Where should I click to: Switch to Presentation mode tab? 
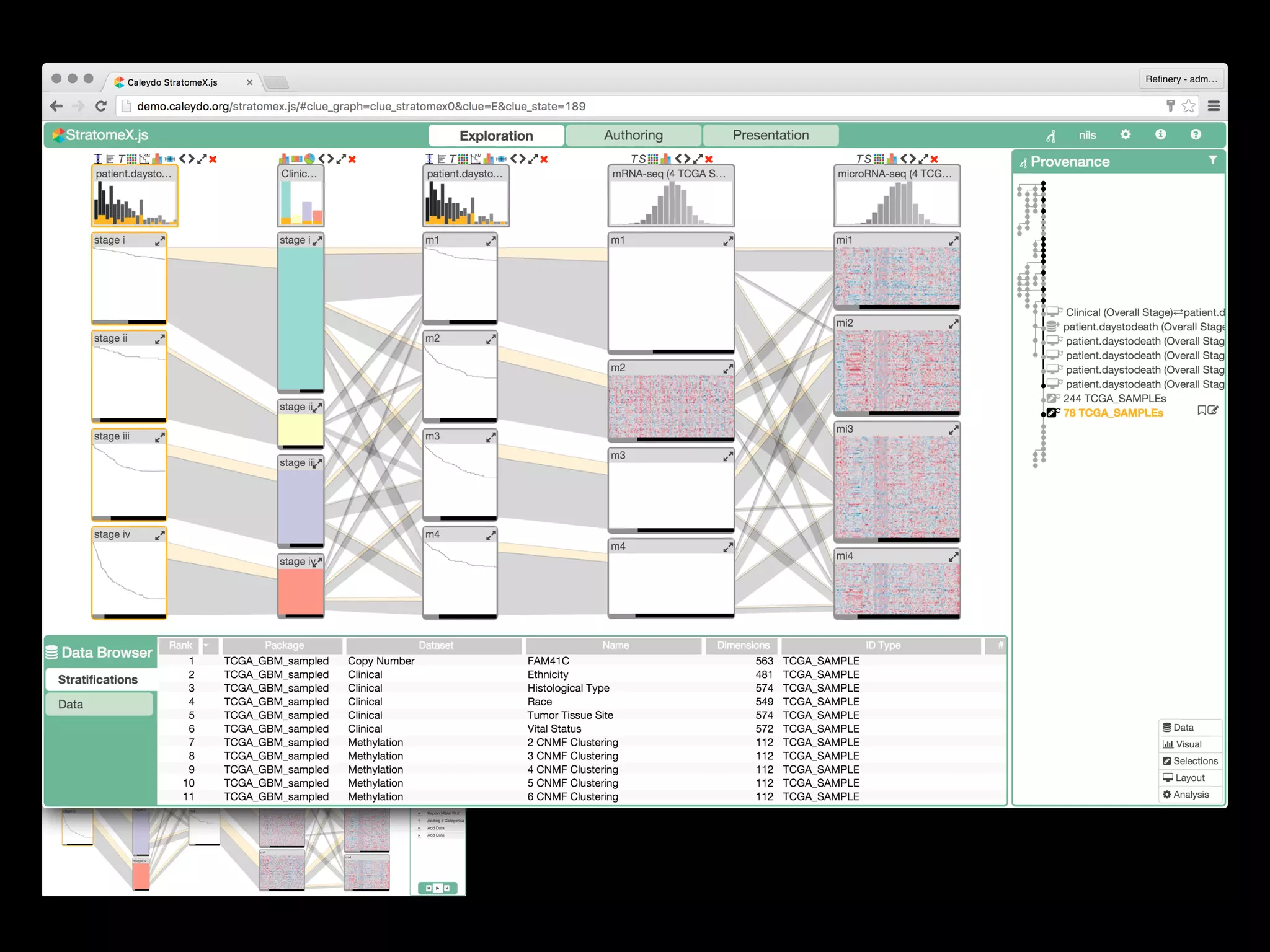coord(771,135)
